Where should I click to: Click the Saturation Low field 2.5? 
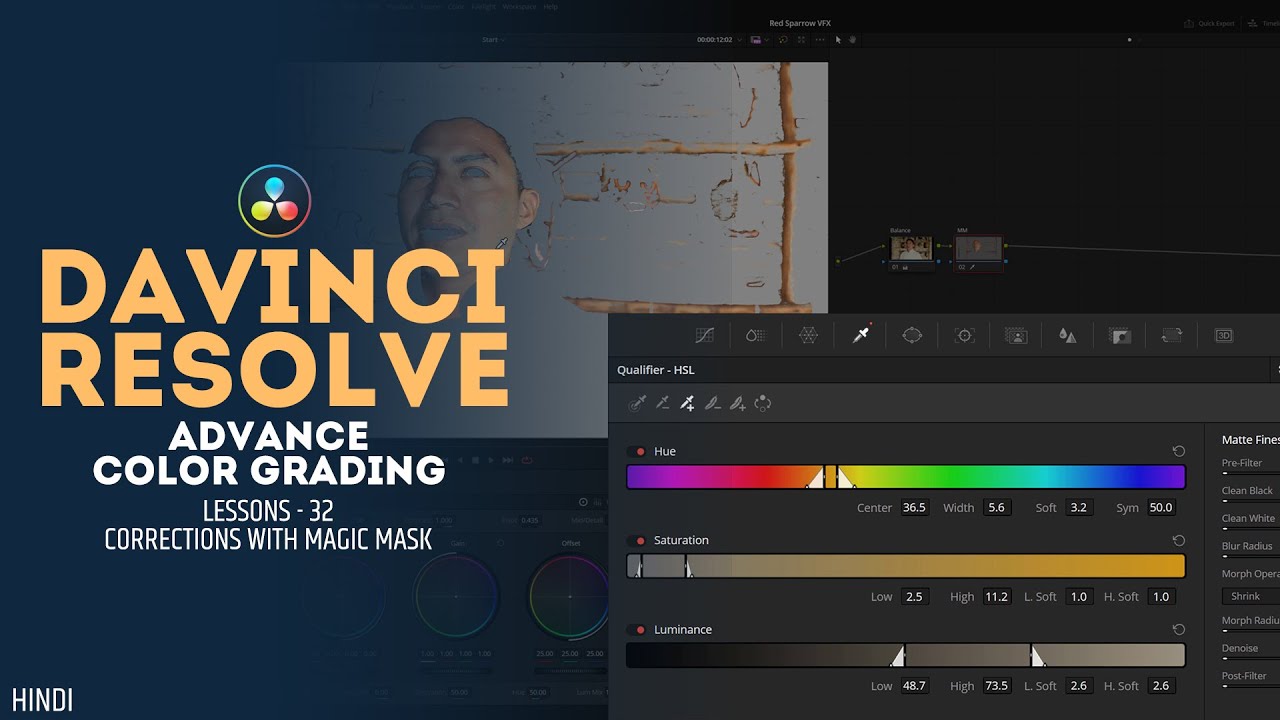(x=914, y=596)
